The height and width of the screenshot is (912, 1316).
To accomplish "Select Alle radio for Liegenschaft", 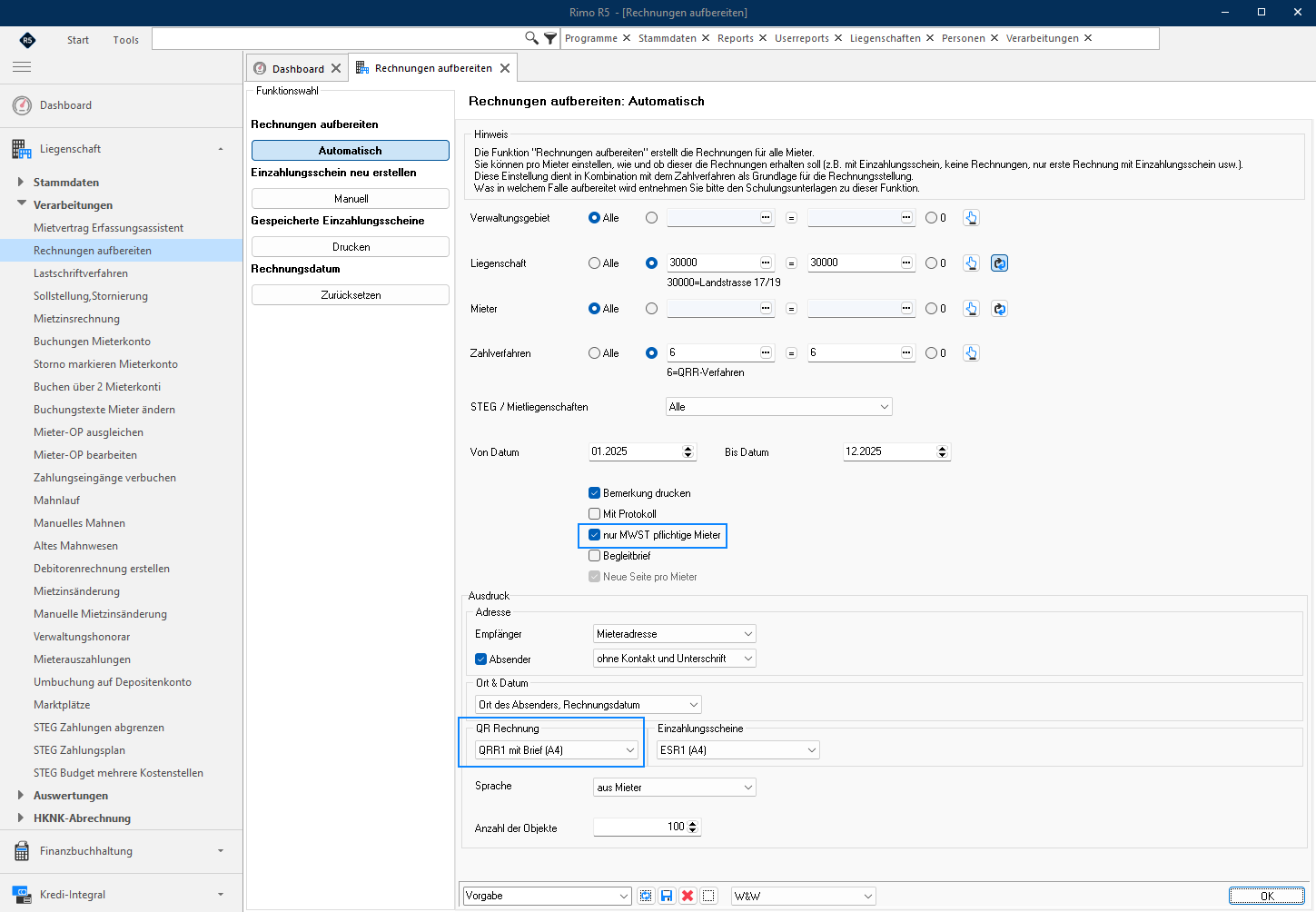I will pyautogui.click(x=594, y=263).
